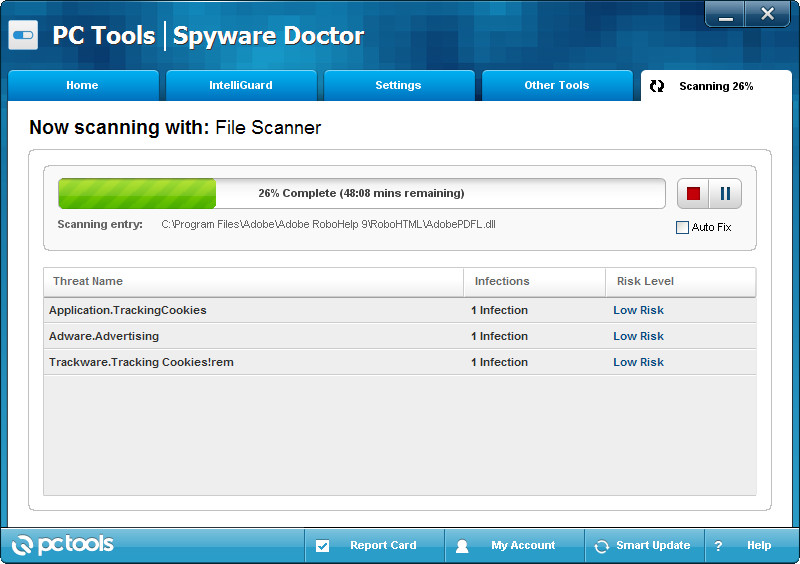Sort by the Infections column header
Screen dimensions: 800x564
point(535,281)
